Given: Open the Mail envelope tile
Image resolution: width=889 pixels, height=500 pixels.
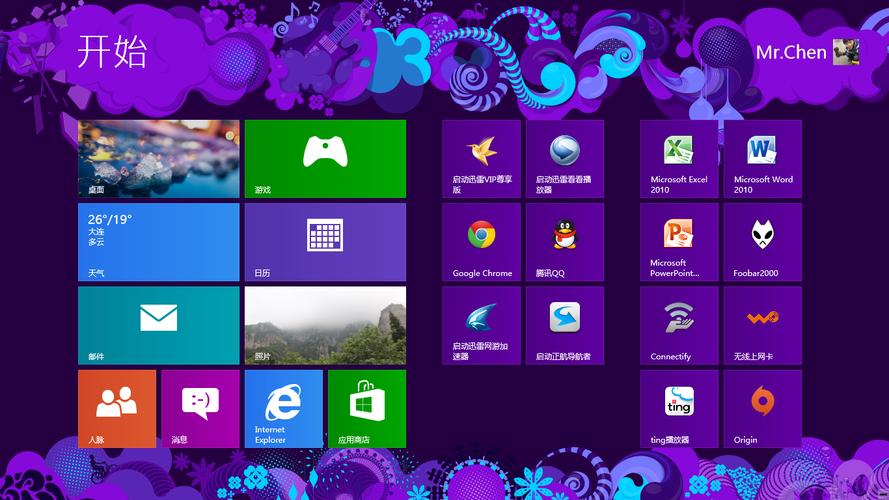Looking at the screenshot, I should coord(158,325).
